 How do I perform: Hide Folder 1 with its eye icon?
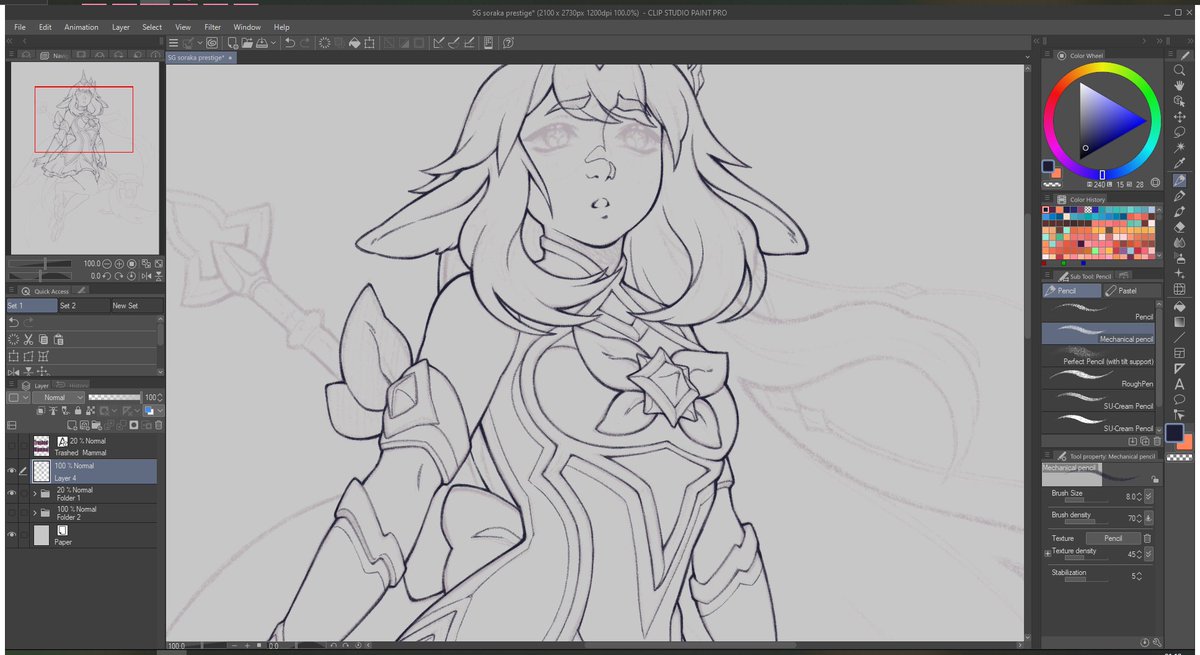(x=12, y=494)
